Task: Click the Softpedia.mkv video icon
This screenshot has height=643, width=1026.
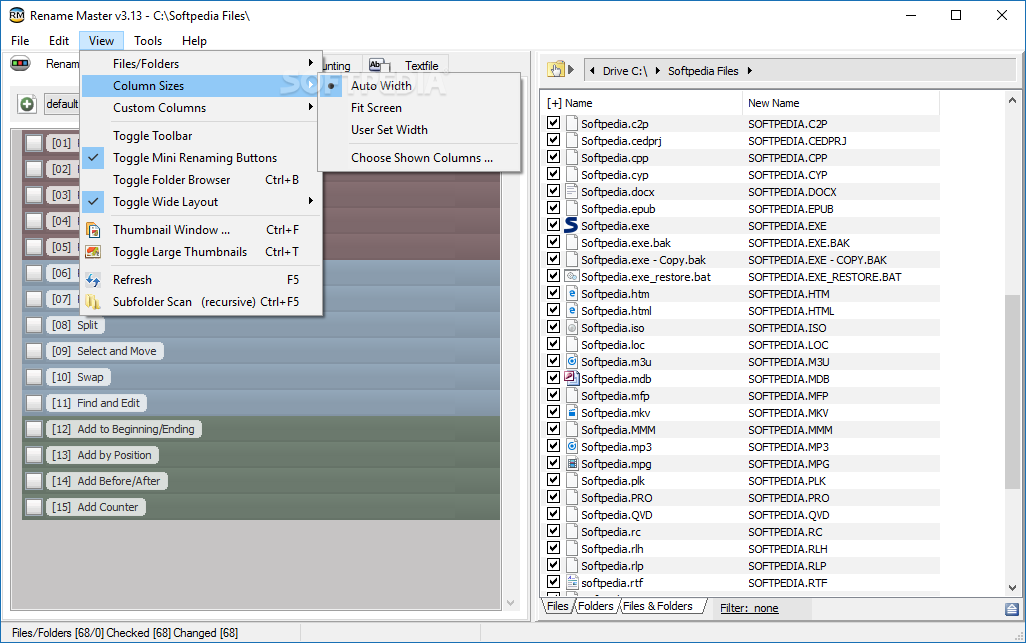Action: coord(571,413)
